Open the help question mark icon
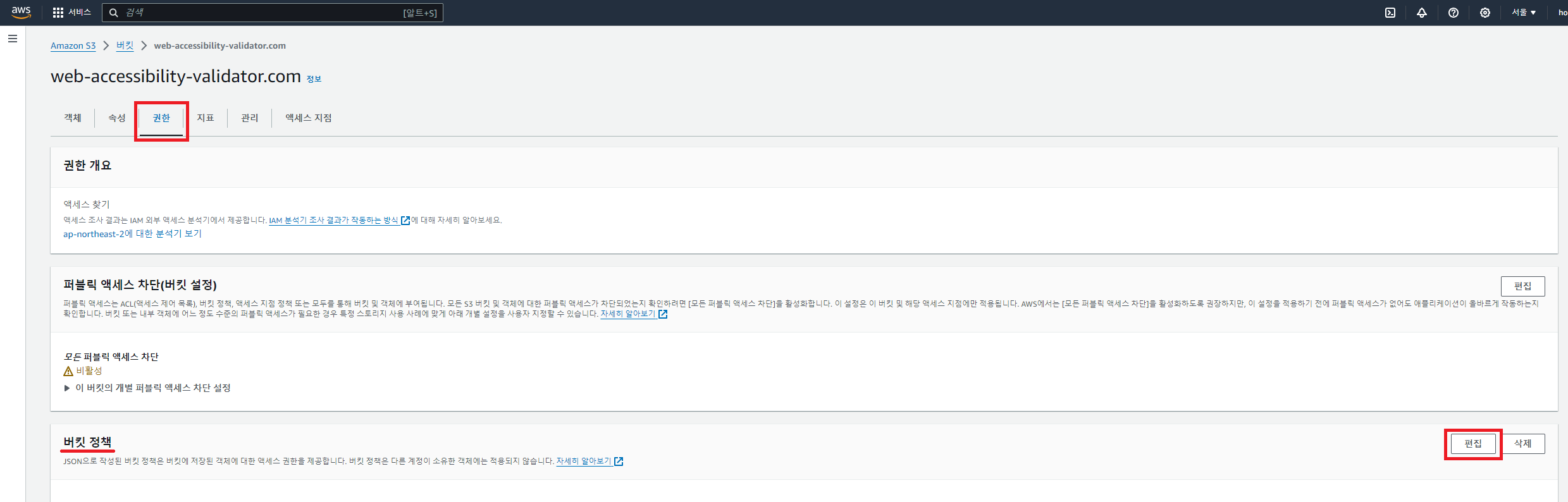 click(x=1454, y=13)
